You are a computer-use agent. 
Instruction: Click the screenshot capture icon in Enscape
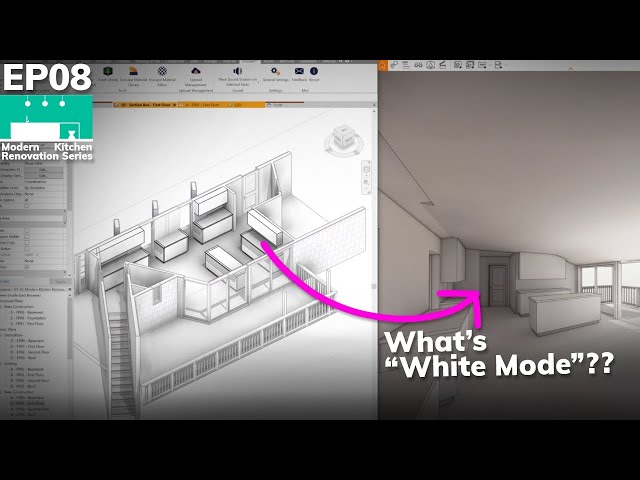pos(458,65)
